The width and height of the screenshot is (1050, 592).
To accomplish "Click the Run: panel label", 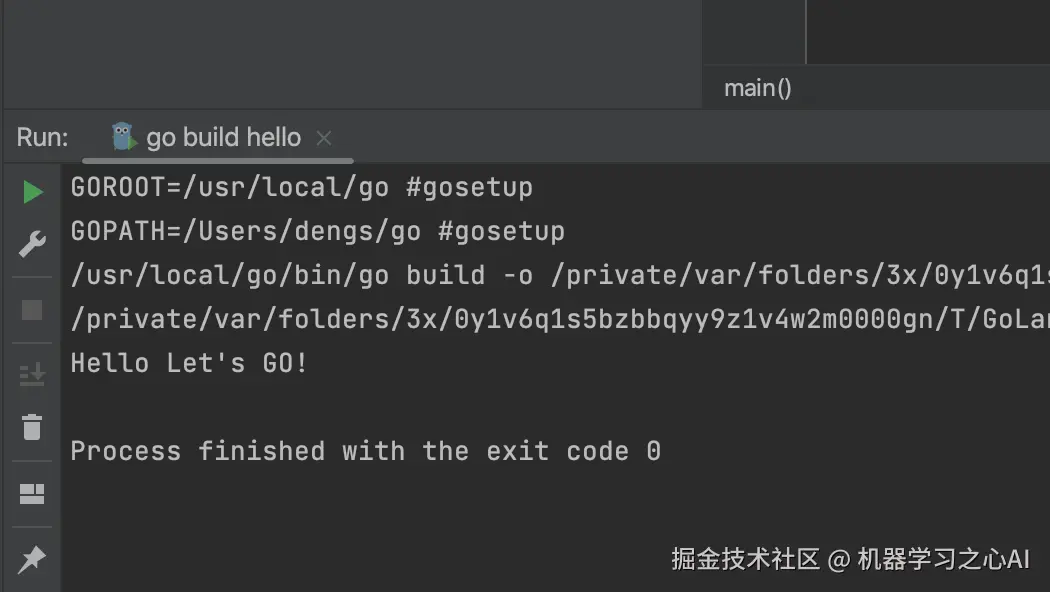I will tap(42, 137).
